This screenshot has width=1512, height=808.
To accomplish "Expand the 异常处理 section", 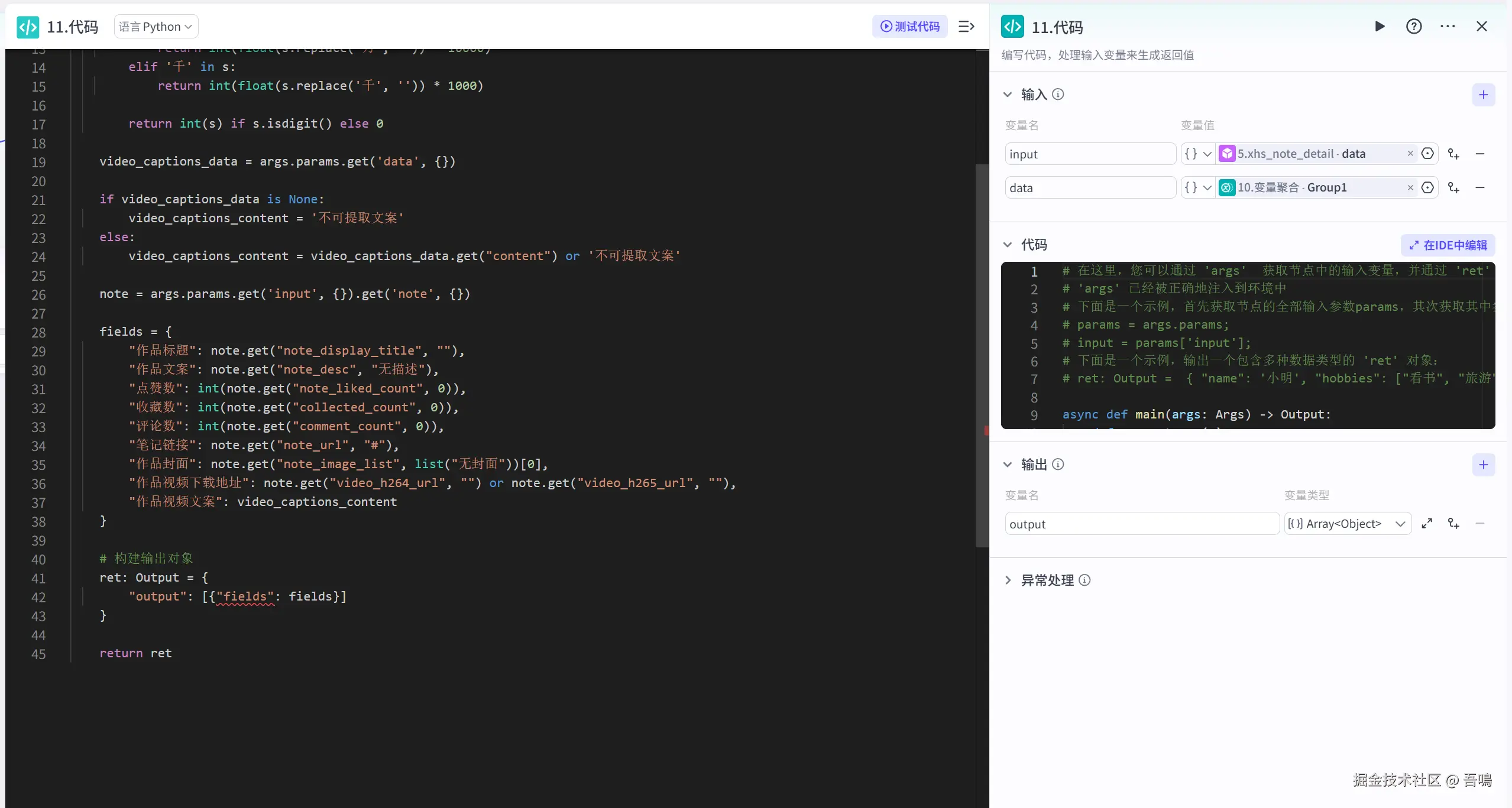I will (x=1008, y=580).
